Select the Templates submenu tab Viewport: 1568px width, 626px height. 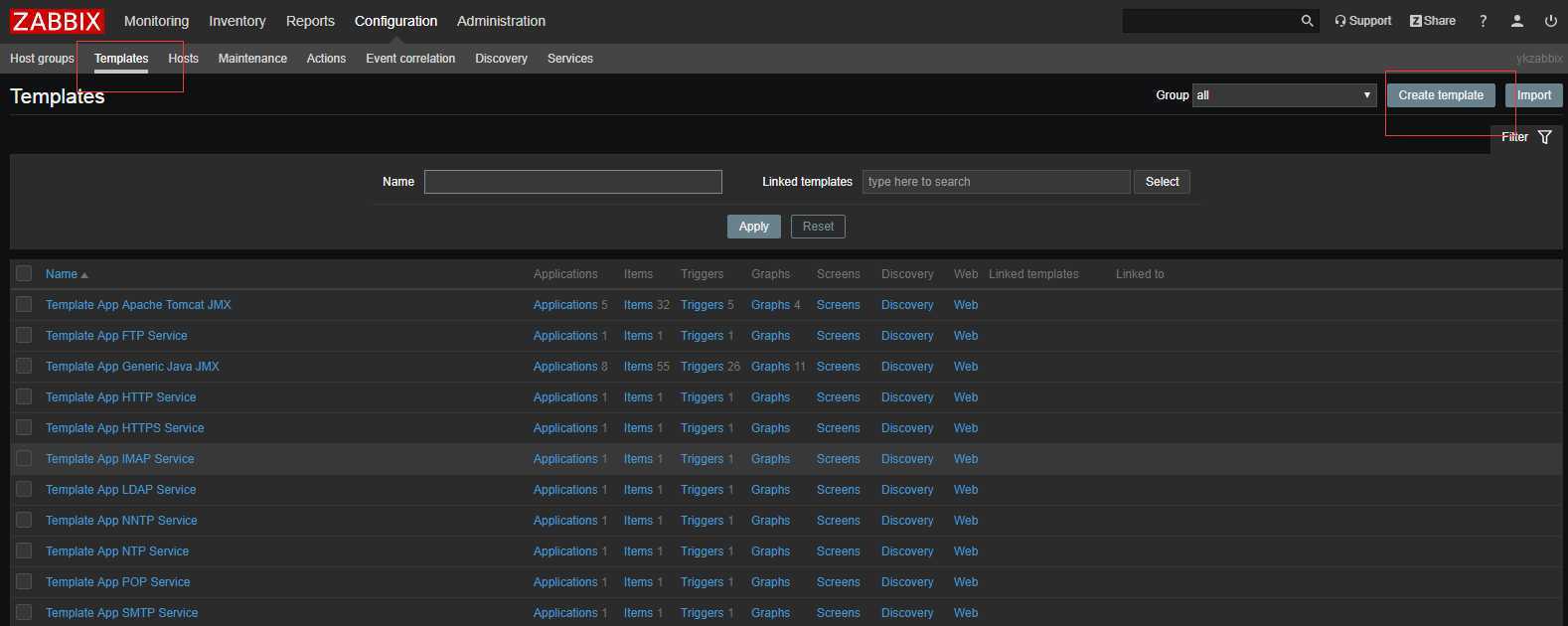pos(121,59)
